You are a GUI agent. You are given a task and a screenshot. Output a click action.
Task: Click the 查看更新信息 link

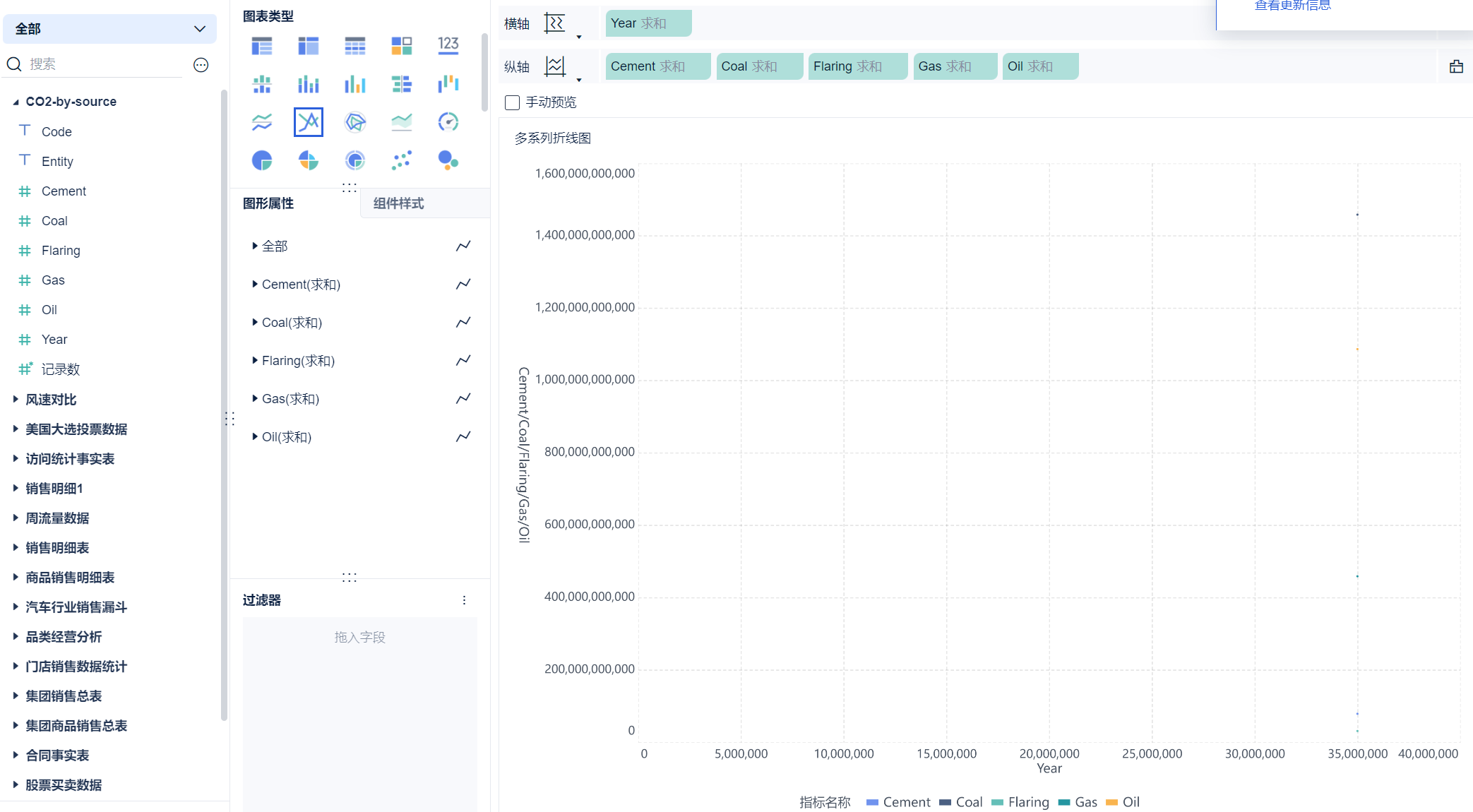(x=1292, y=6)
